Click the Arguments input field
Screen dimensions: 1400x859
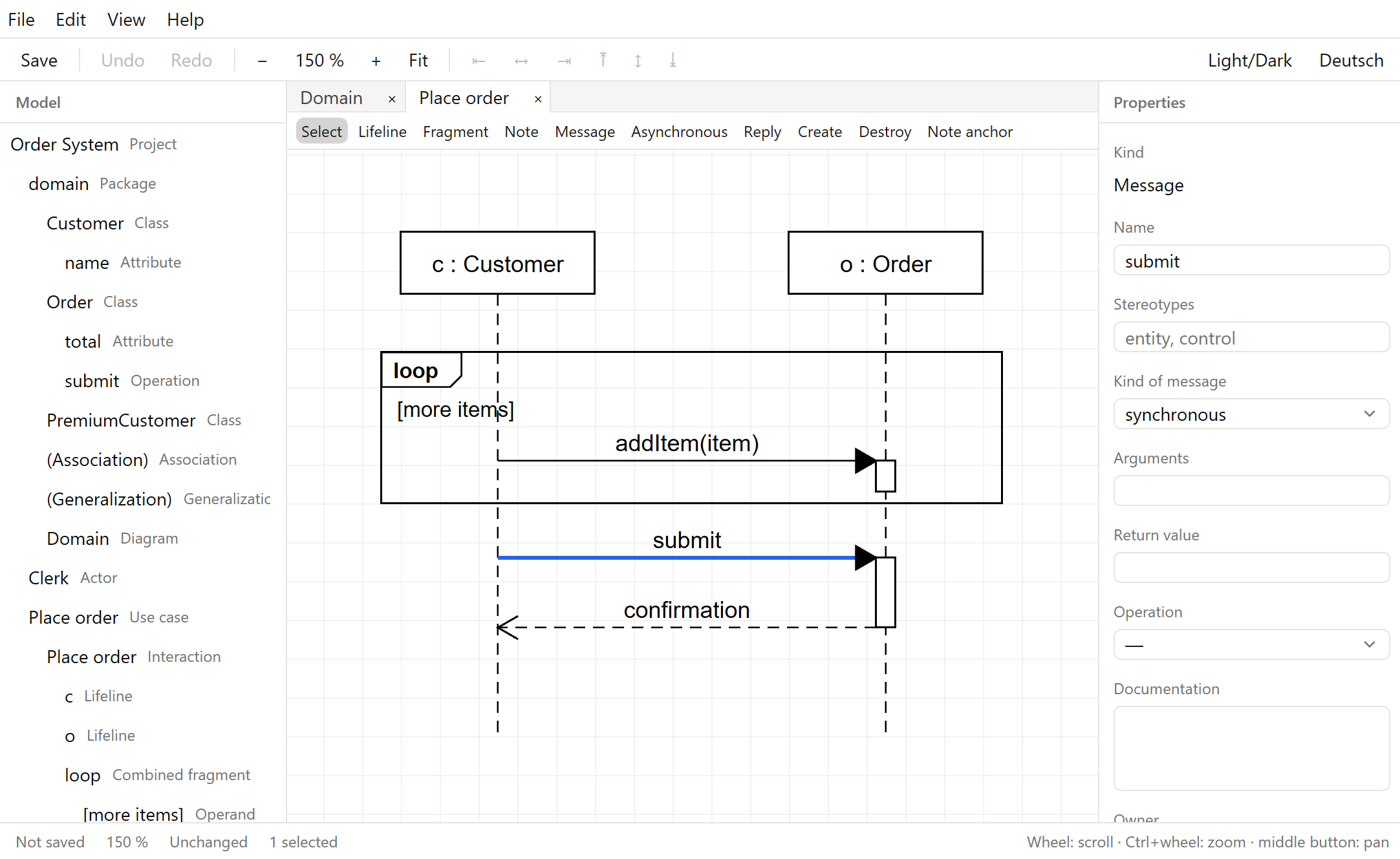1251,491
